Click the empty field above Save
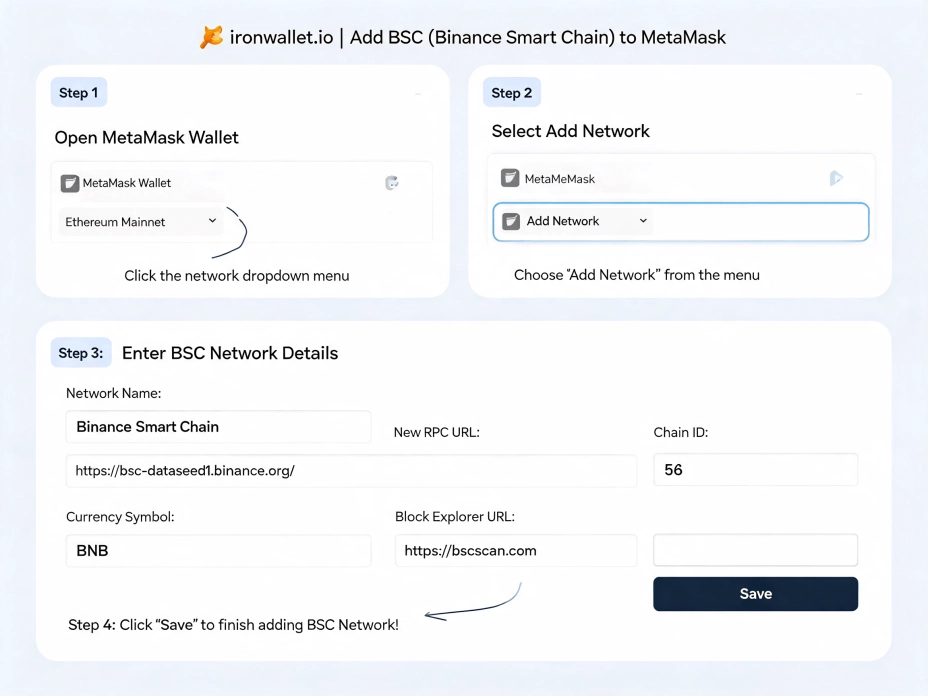This screenshot has width=928, height=696. [x=756, y=550]
